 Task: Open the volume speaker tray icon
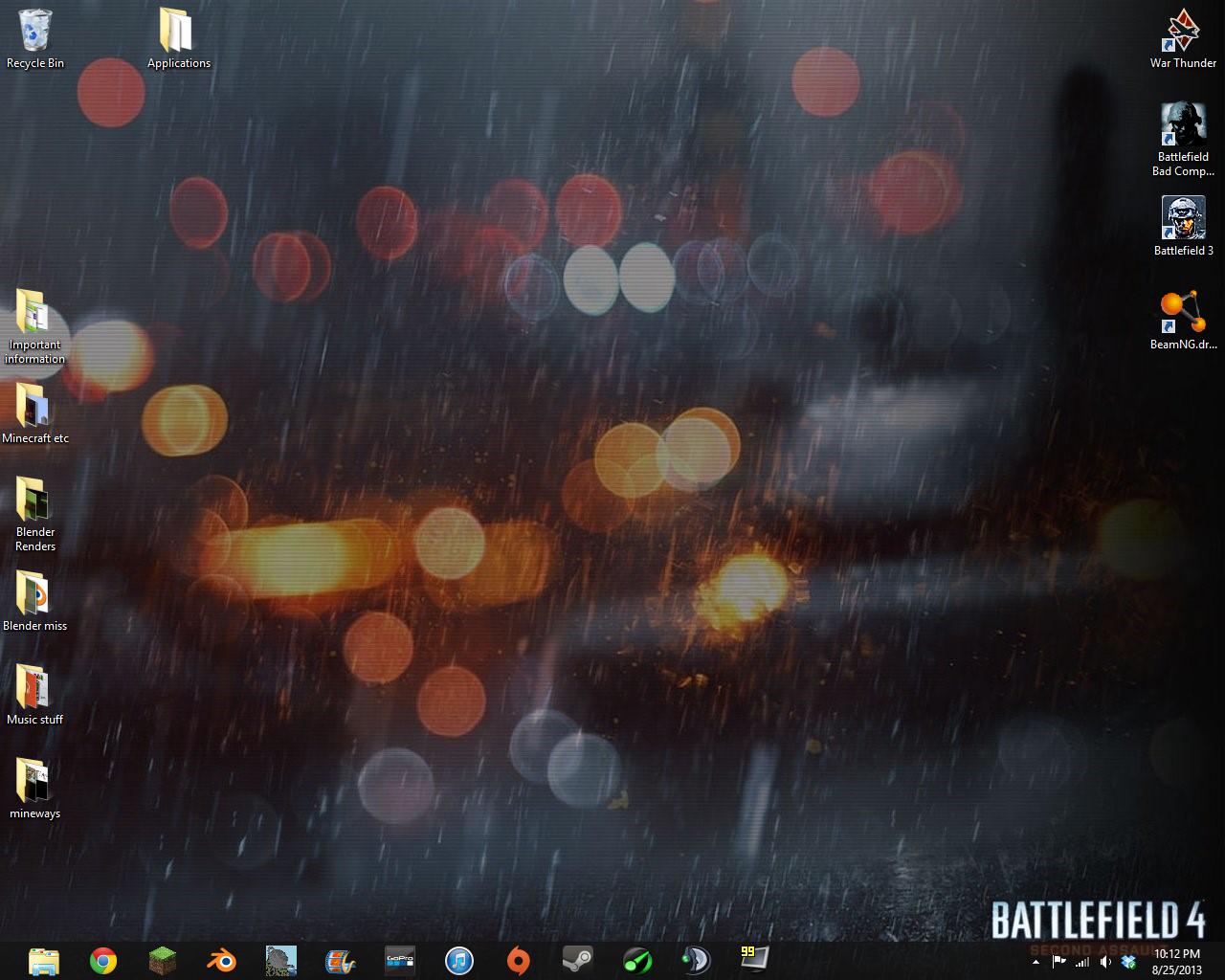[1105, 962]
